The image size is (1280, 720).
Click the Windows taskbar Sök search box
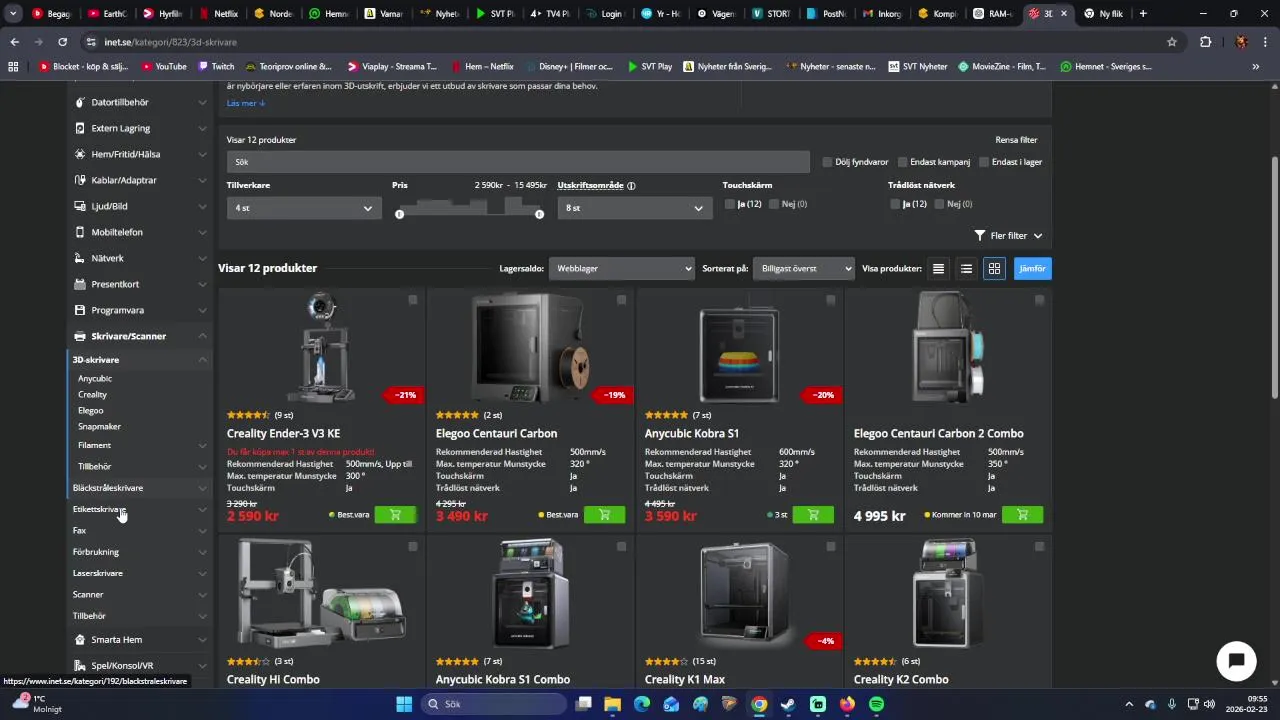point(494,704)
